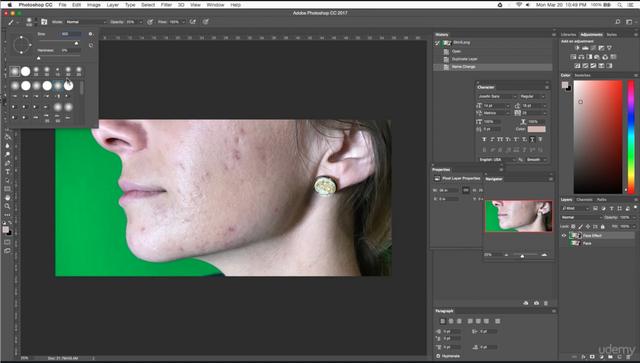Select the second hard round brush preset

26,71
